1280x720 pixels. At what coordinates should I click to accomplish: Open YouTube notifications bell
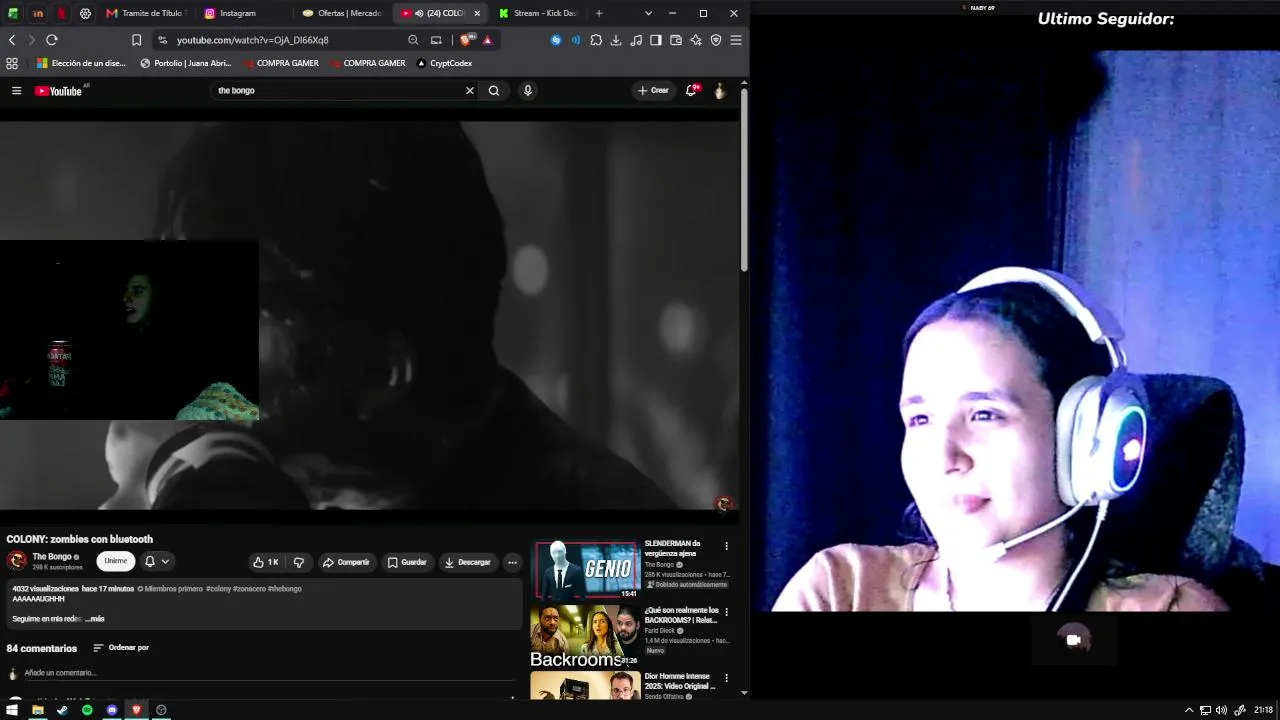tap(692, 91)
